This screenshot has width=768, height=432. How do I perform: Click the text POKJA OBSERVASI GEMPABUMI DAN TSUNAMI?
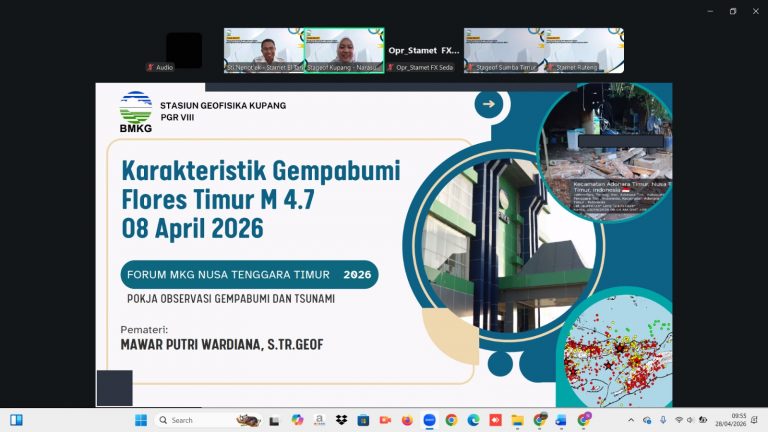(x=231, y=298)
